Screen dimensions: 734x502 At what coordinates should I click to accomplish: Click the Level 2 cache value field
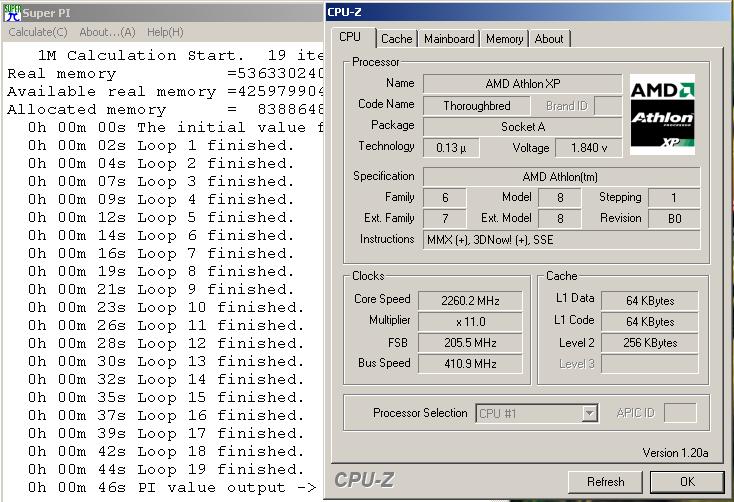650,343
